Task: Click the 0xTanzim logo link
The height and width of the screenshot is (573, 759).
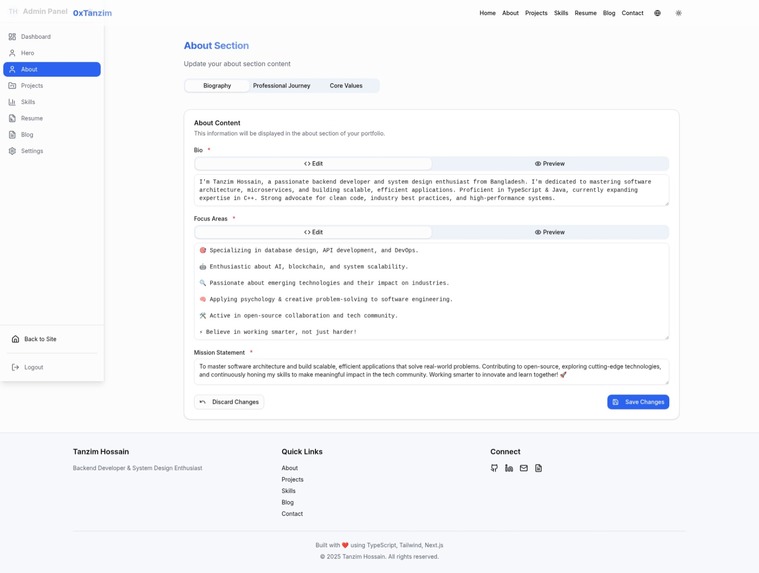Action: [92, 13]
